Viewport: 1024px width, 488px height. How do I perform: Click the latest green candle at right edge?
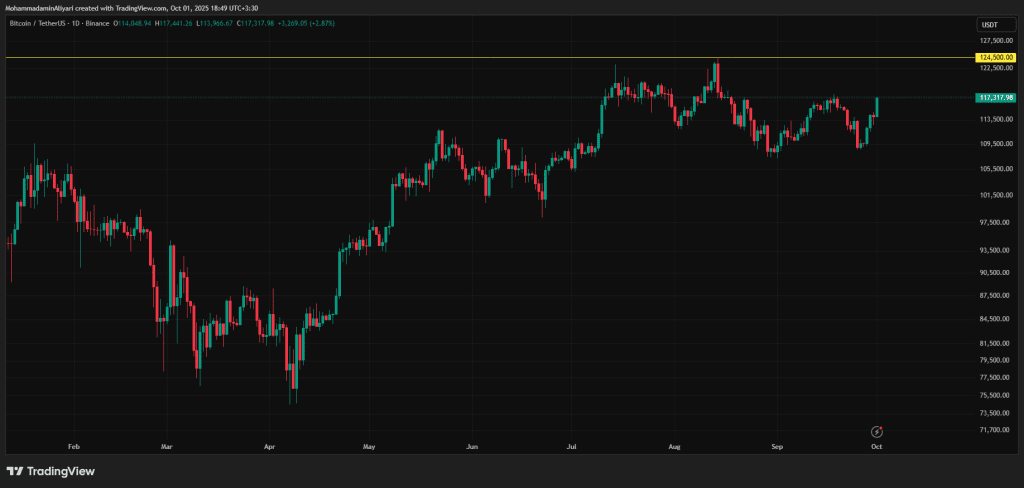[877, 106]
